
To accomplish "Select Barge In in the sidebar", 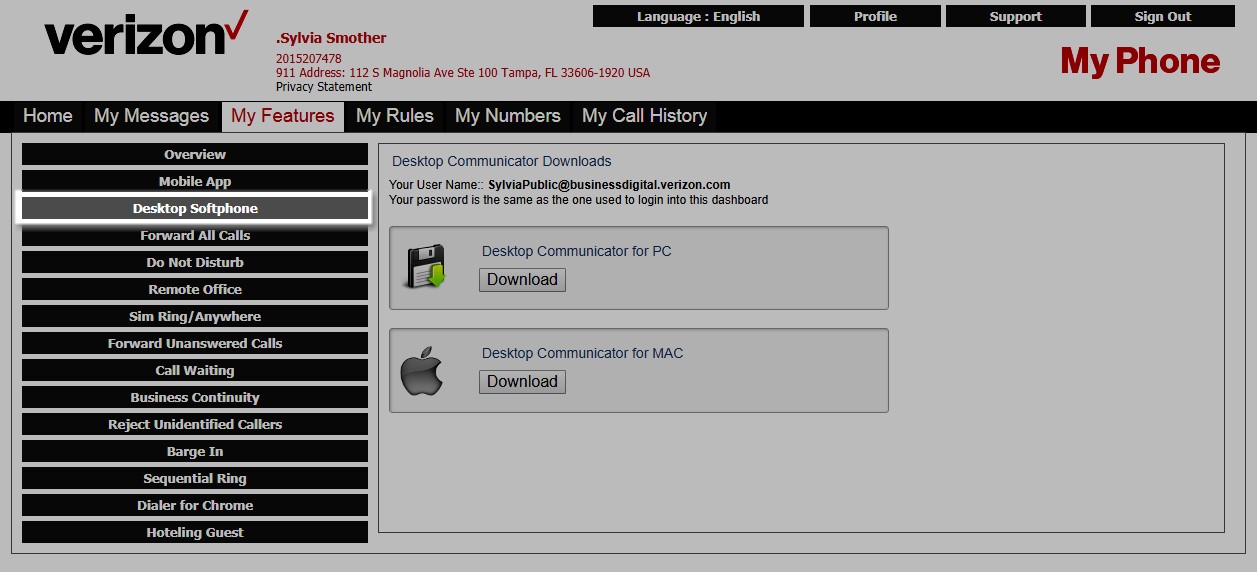I will 195,451.
